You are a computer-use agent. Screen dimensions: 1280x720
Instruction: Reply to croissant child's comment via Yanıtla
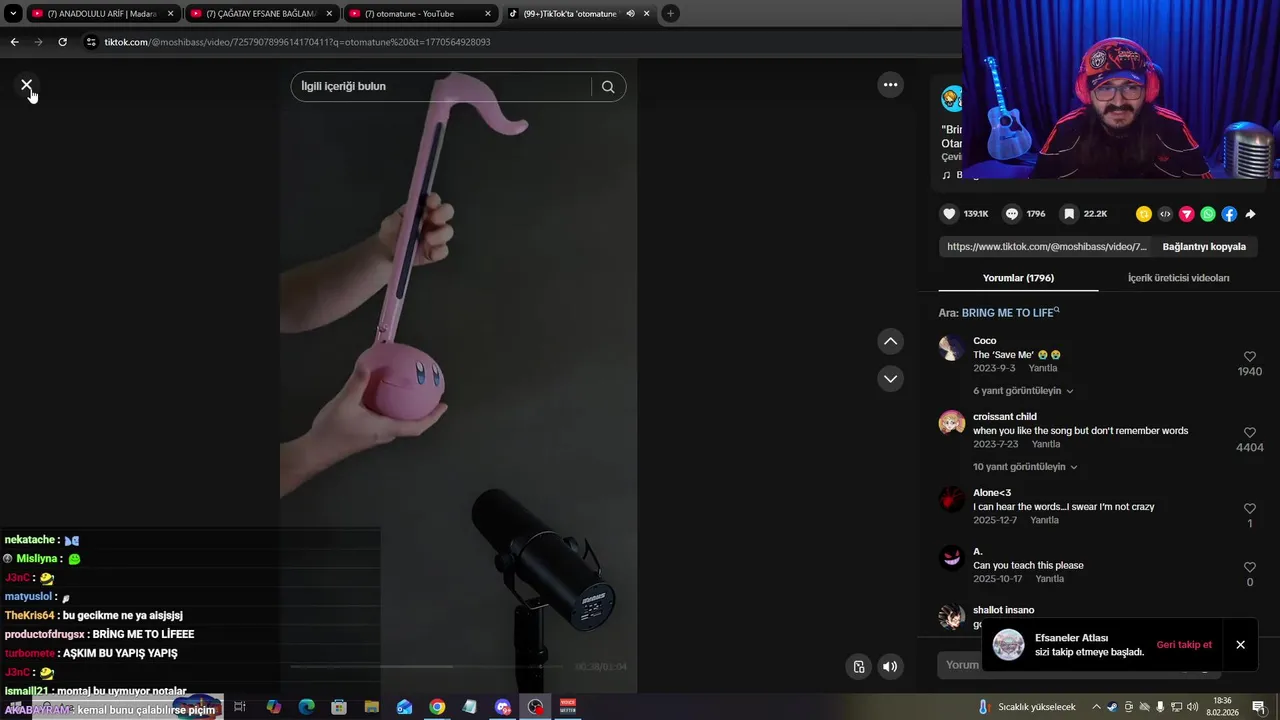[x=1046, y=445]
